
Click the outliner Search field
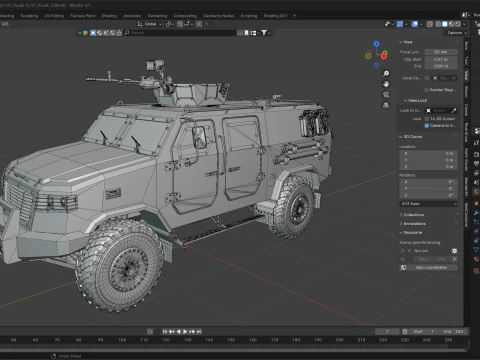pyautogui.click(x=180, y=33)
